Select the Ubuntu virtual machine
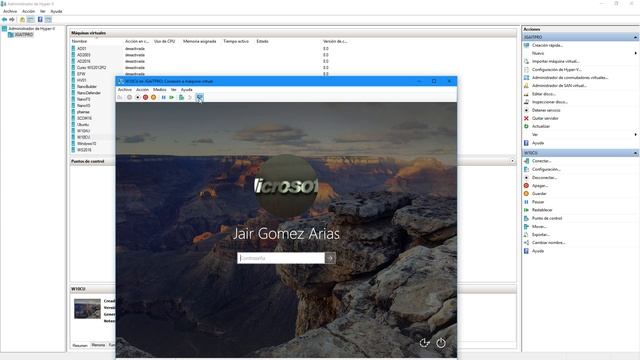Viewport: 640px width, 360px height. point(83,124)
